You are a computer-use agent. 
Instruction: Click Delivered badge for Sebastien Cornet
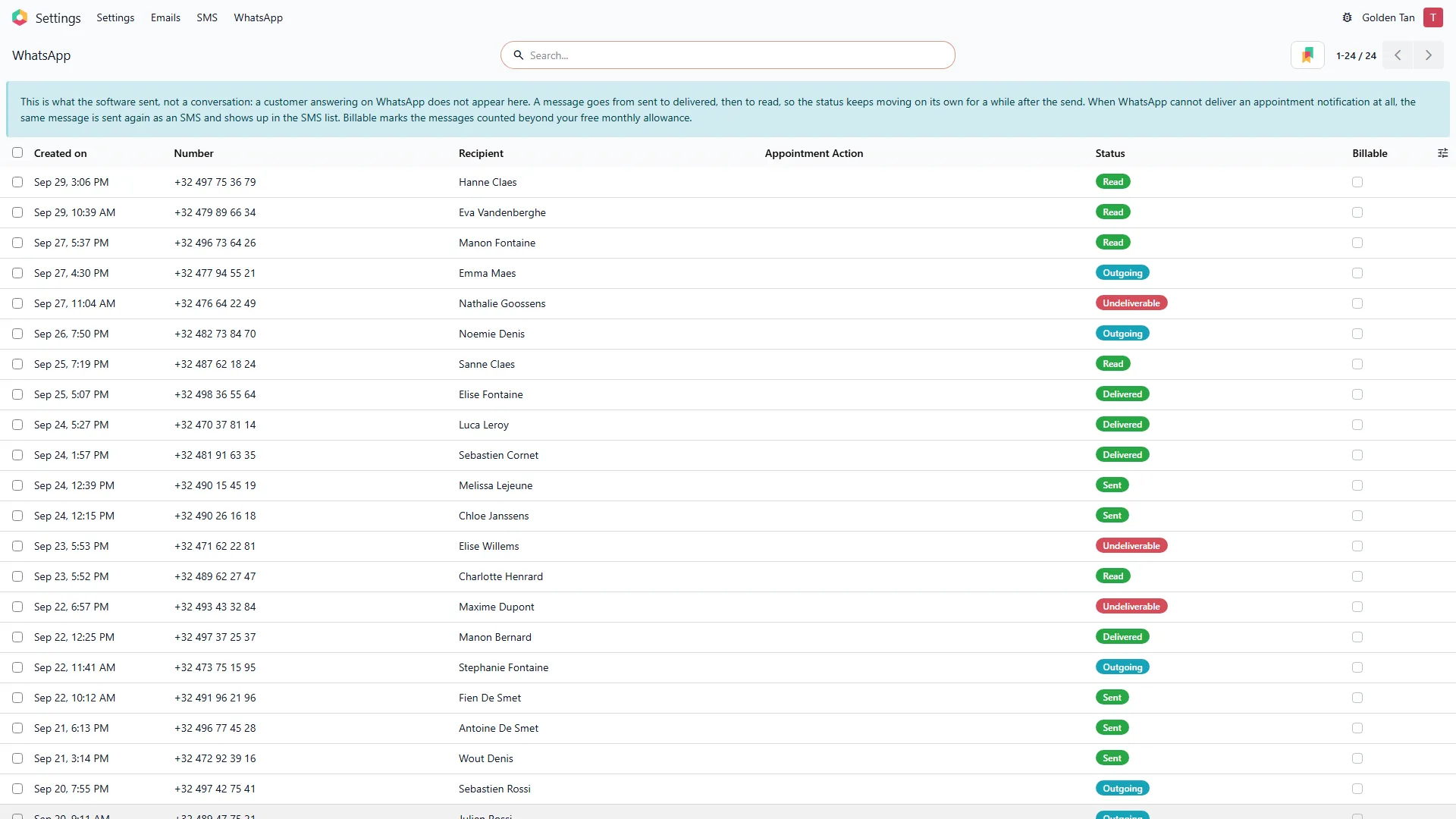pos(1122,455)
